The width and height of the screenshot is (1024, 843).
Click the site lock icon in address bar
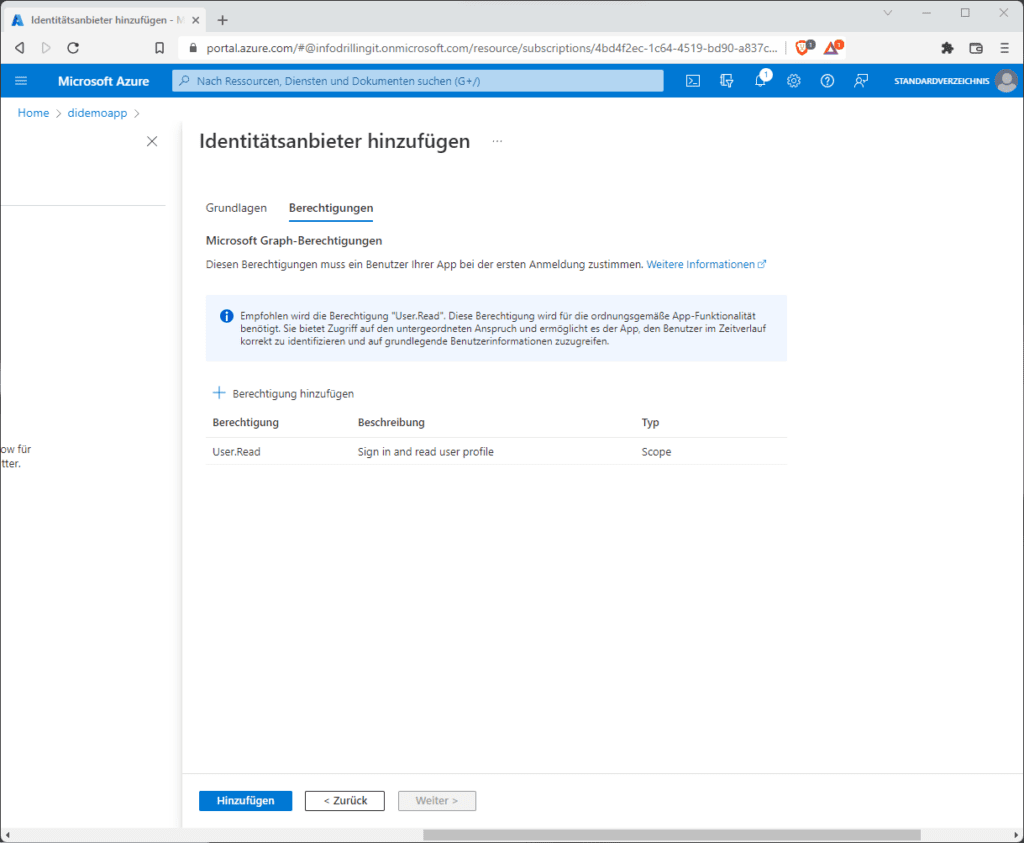(x=193, y=48)
